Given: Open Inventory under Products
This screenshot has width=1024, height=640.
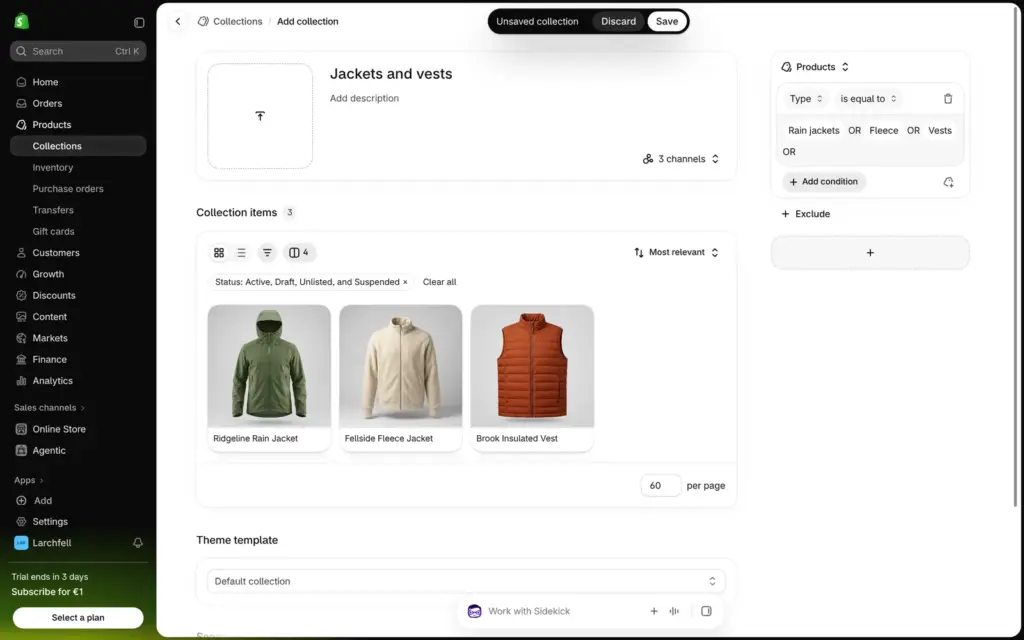Looking at the screenshot, I should coord(53,168).
